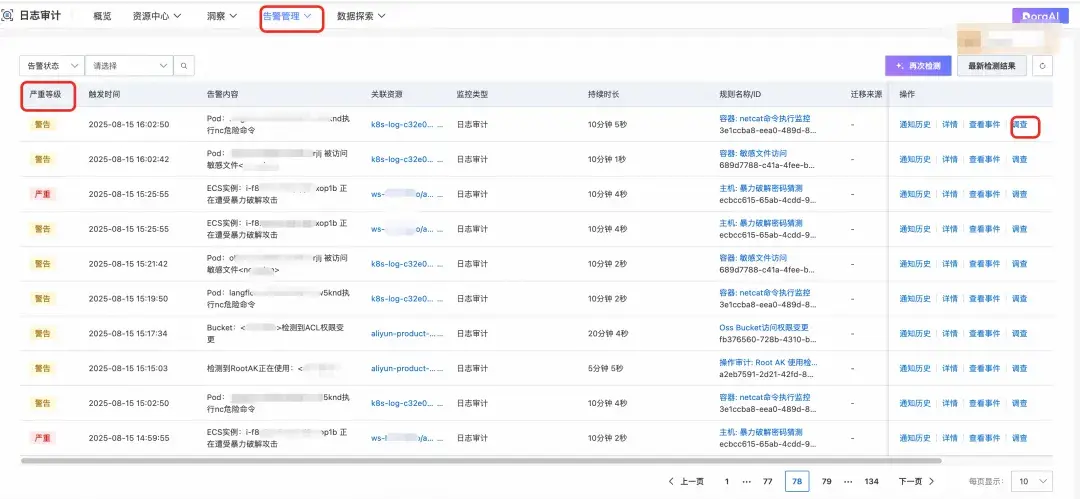Click the ellipsis between pages 1 and 77
The height and width of the screenshot is (499, 1080).
(x=747, y=481)
